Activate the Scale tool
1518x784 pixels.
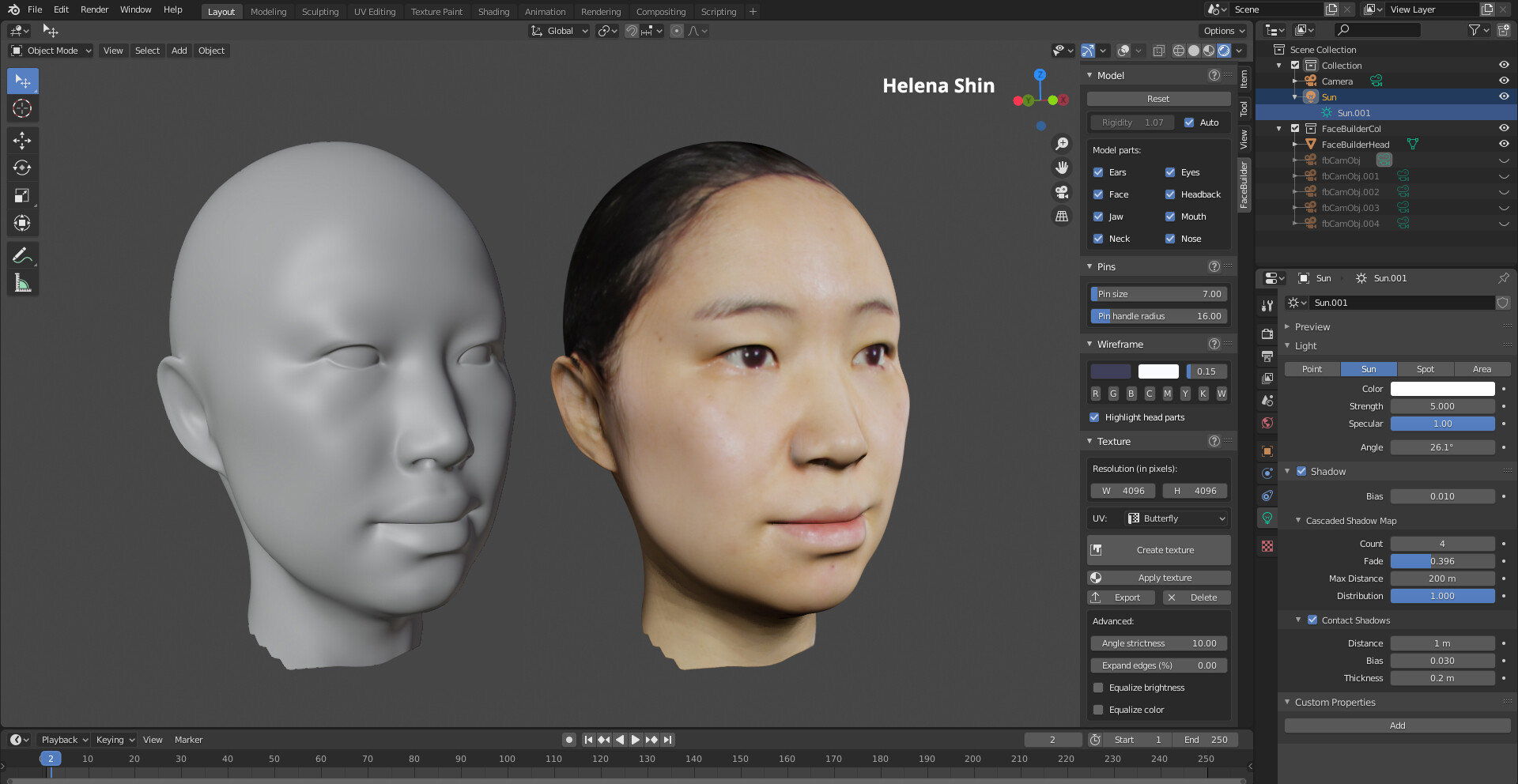tap(22, 196)
